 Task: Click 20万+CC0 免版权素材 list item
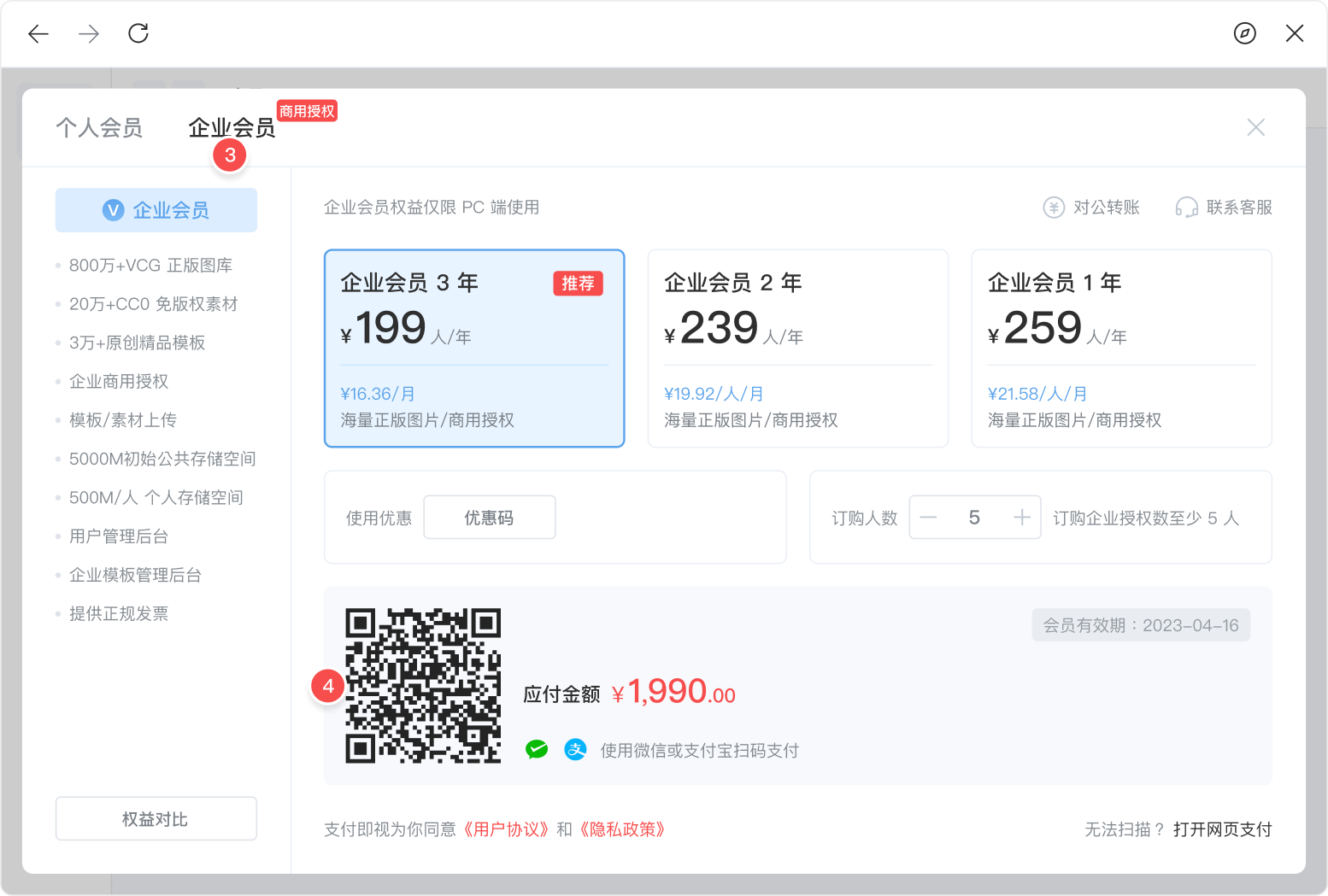point(153,304)
